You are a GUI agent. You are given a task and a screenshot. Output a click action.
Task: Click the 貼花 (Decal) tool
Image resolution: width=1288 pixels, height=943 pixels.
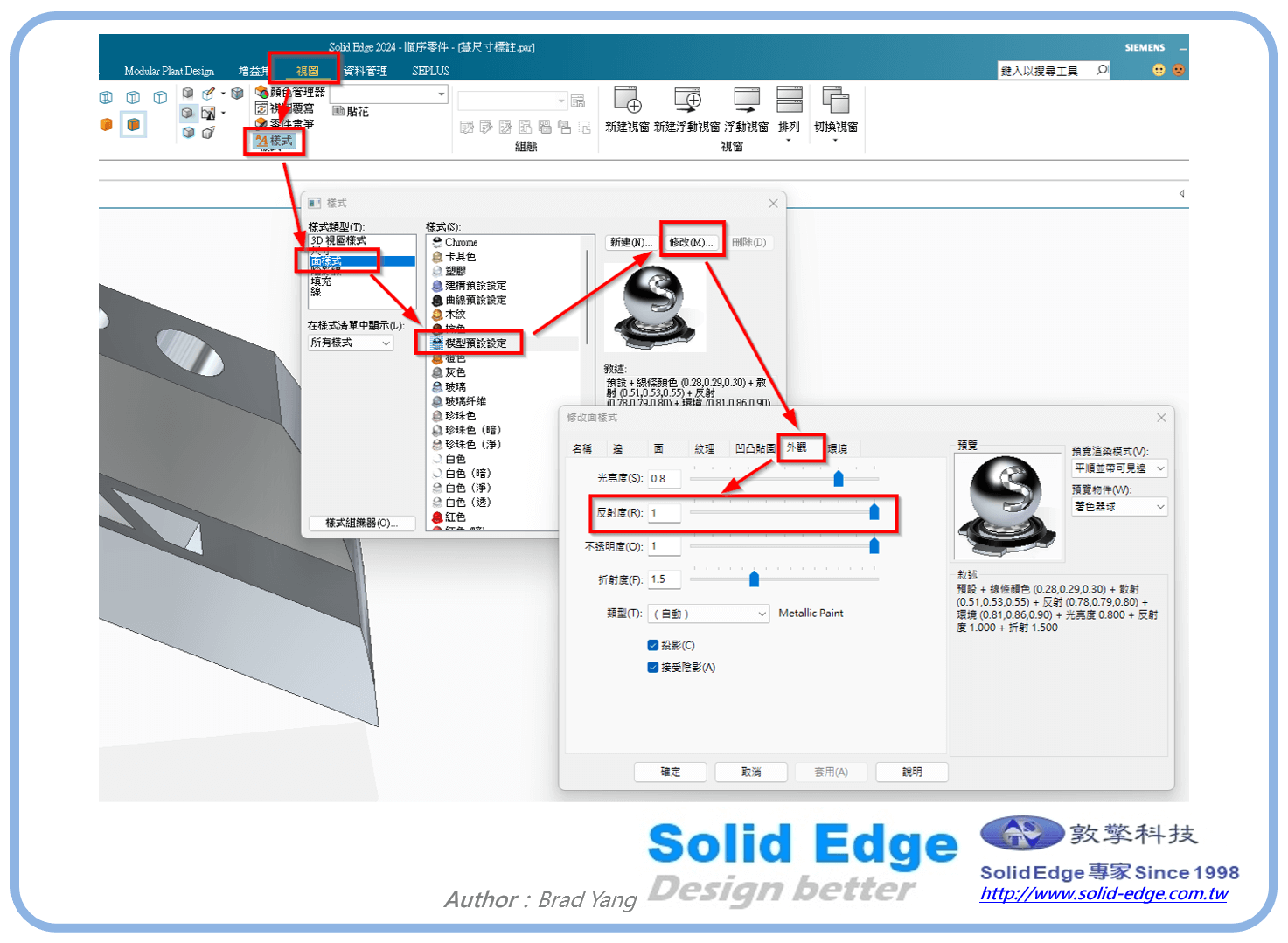pos(350,112)
